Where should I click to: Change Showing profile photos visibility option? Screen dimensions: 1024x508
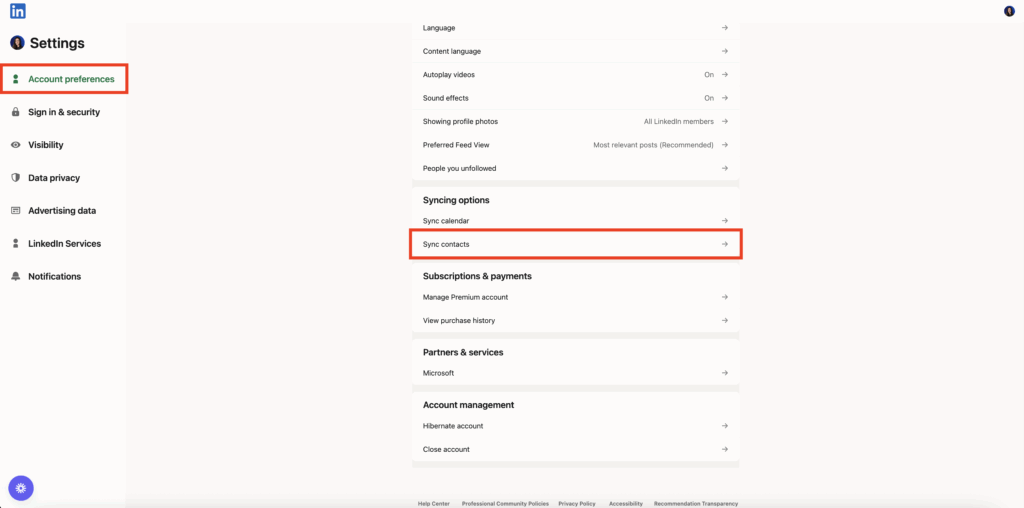coord(685,121)
